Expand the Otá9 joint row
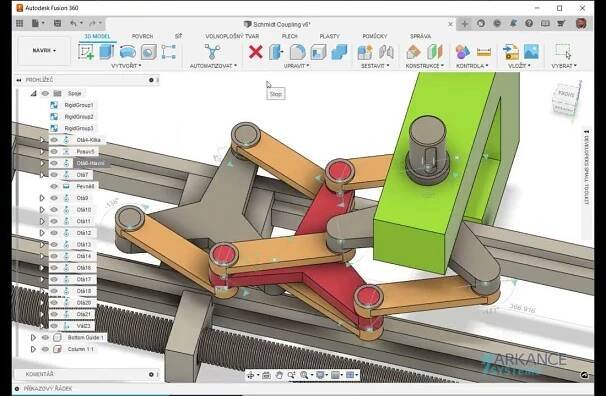Viewport: 606px width, 396px height. point(42,198)
